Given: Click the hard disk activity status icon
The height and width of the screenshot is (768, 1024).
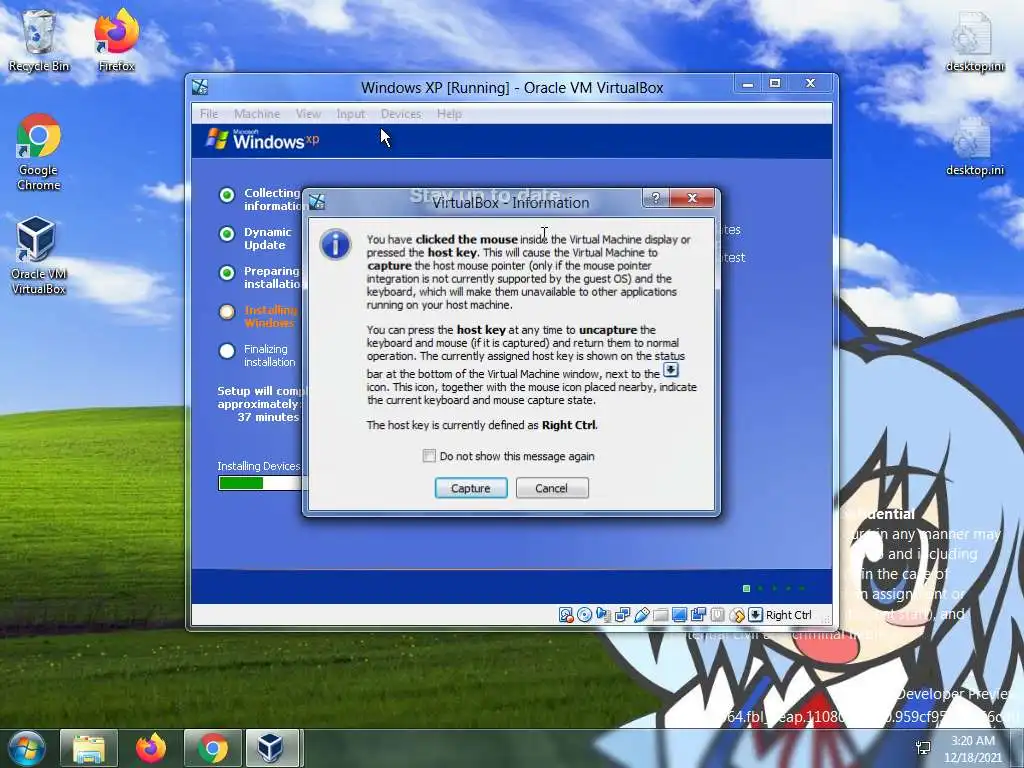Looking at the screenshot, I should (566, 615).
